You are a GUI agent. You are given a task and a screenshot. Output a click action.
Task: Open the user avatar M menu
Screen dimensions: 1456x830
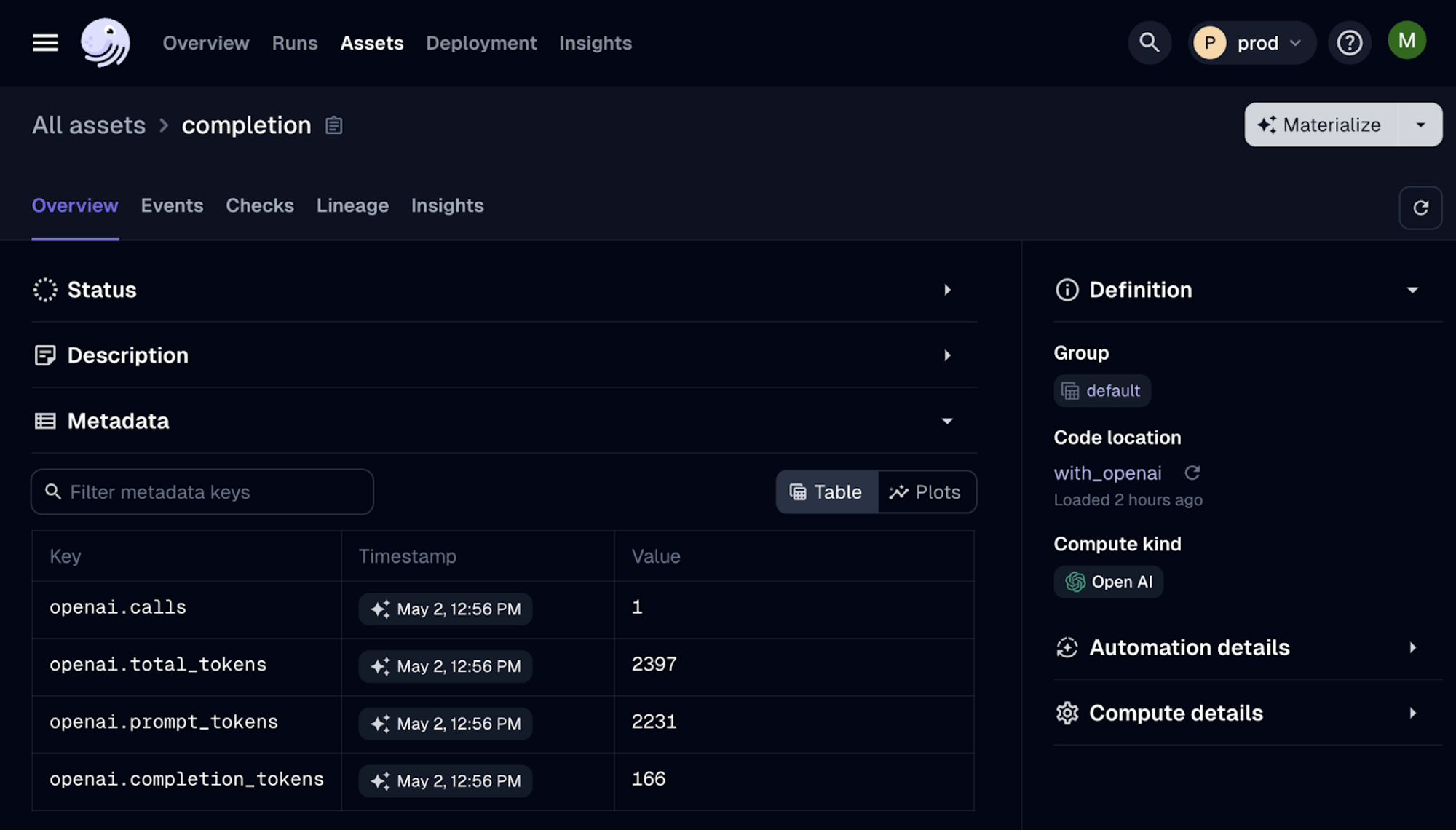1406,41
